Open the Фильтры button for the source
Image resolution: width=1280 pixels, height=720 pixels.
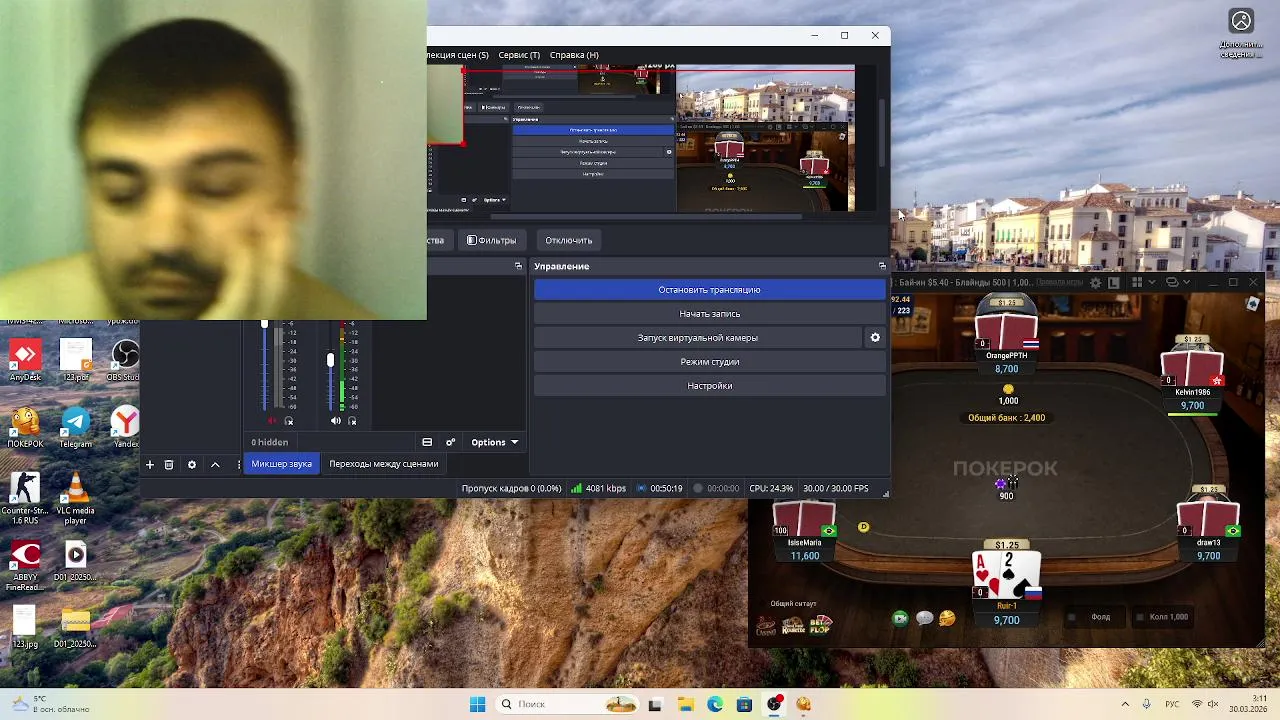click(492, 240)
